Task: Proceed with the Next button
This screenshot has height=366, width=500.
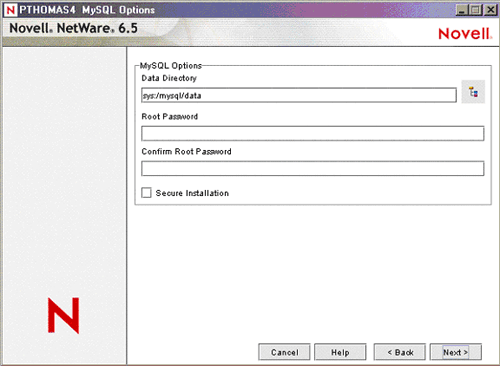Action: 456,352
